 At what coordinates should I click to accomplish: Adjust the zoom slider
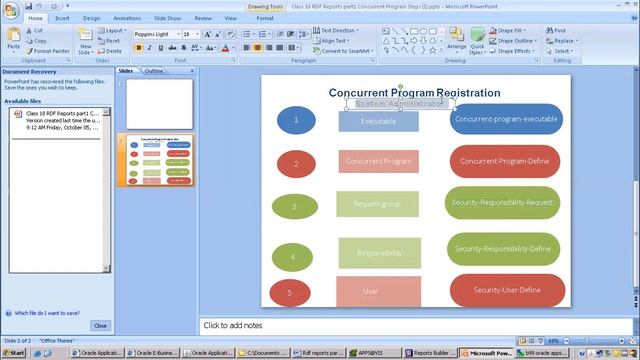tap(587, 340)
